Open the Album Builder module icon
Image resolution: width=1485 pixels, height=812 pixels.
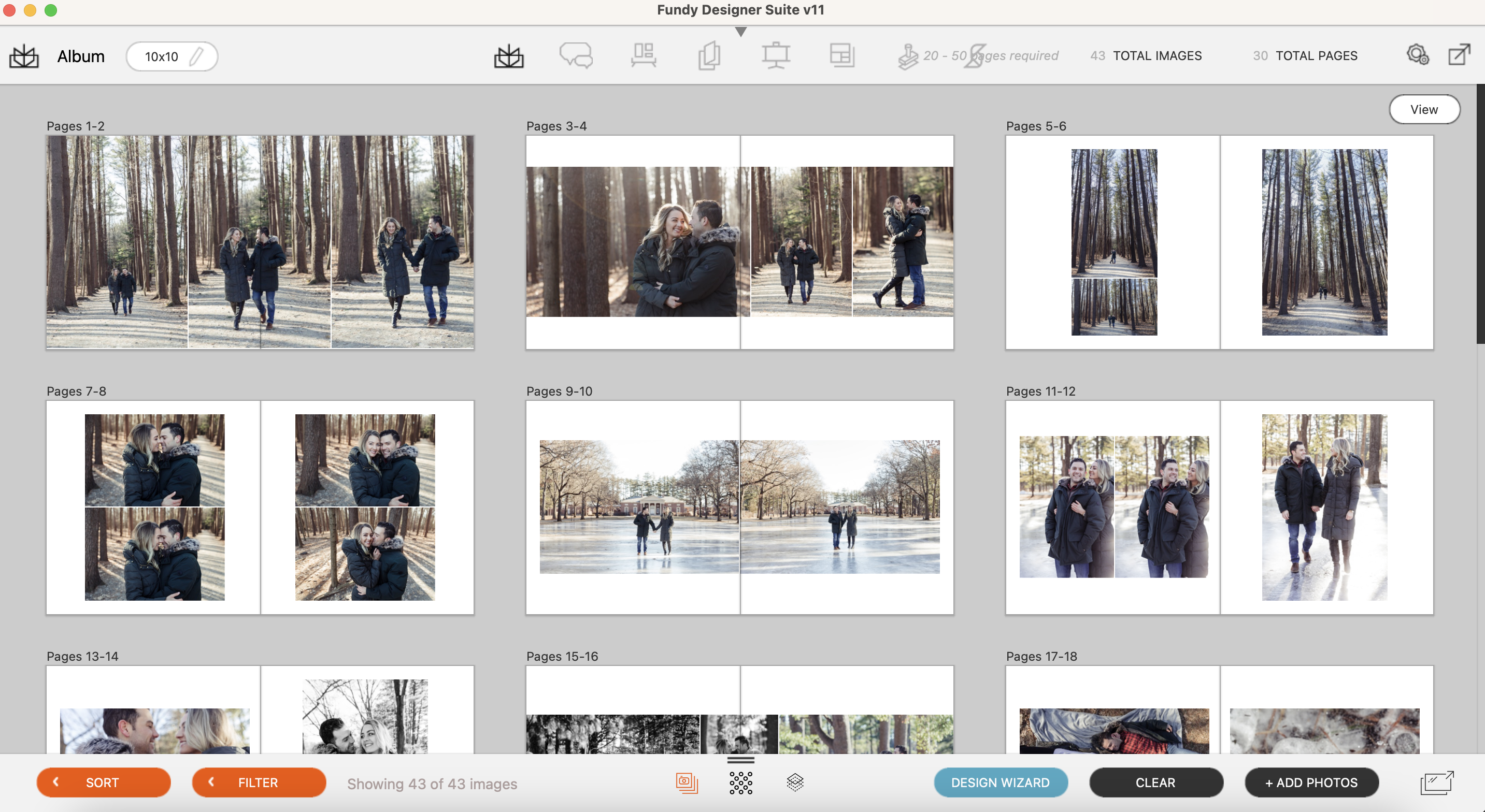pyautogui.click(x=508, y=56)
